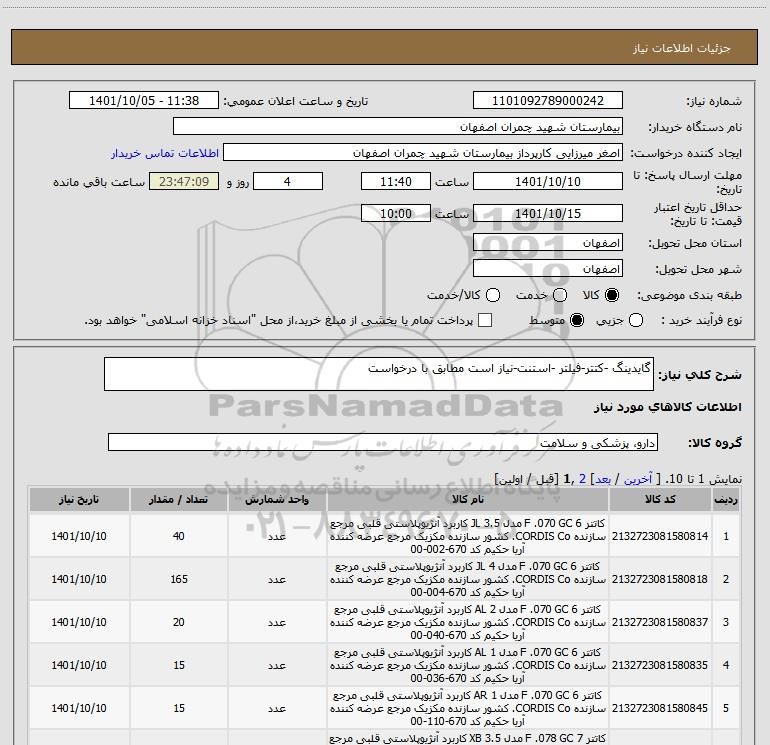The height and width of the screenshot is (745, 770).
Task: Click the general description box گایدینگ -کتتر-فیلتر
Action: pyautogui.click(x=379, y=374)
